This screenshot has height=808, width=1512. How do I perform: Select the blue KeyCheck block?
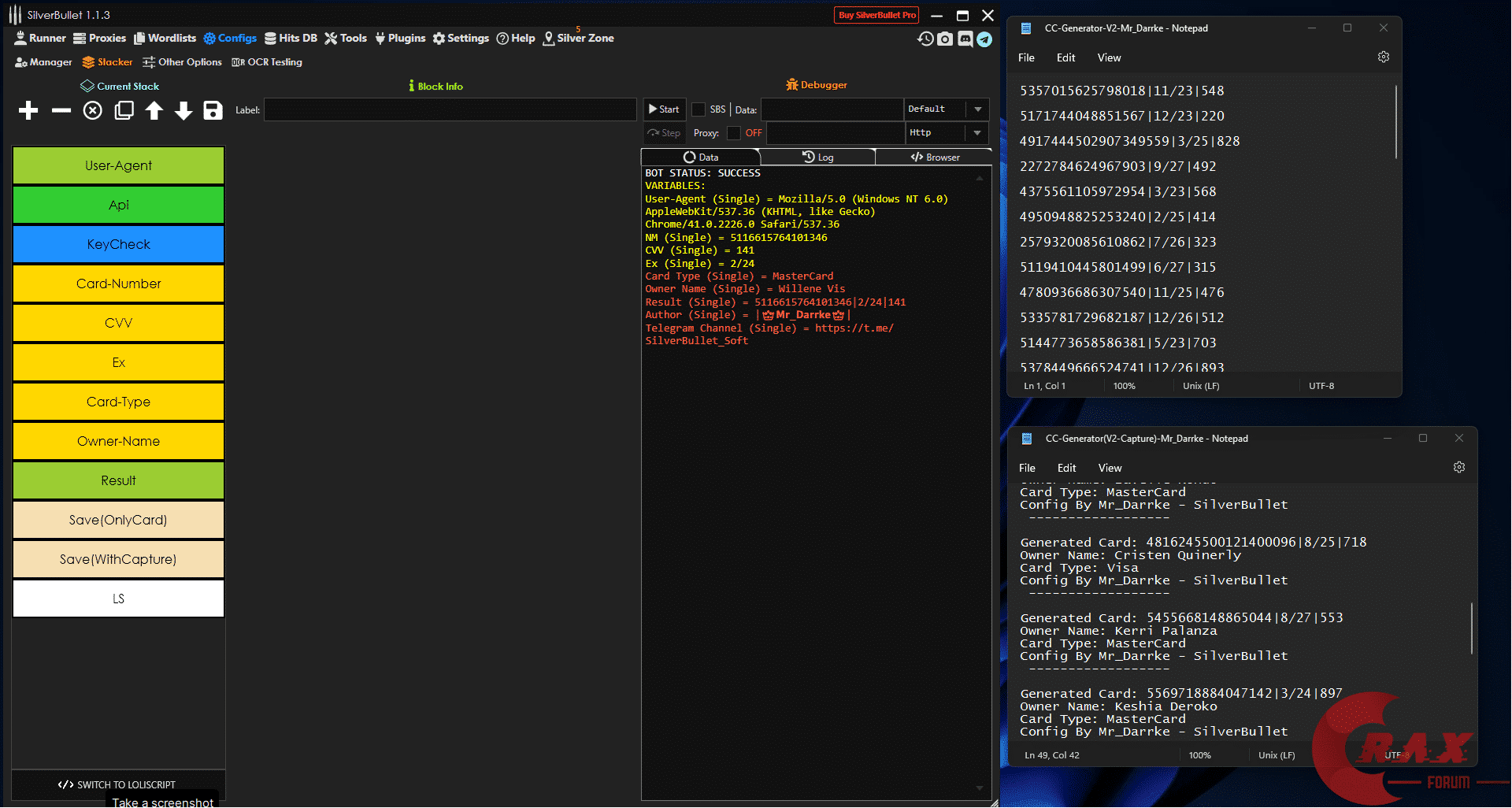[118, 244]
